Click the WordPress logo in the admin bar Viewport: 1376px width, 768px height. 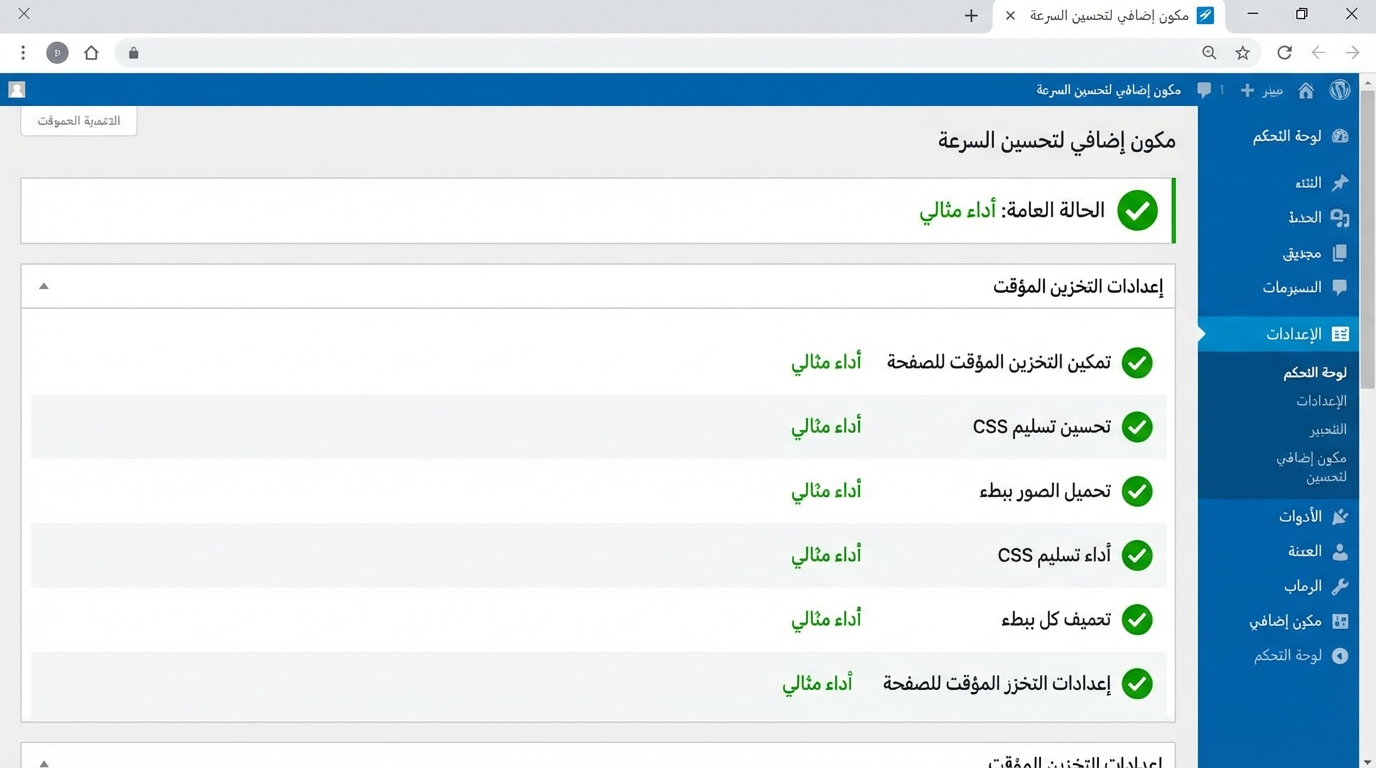point(1340,89)
